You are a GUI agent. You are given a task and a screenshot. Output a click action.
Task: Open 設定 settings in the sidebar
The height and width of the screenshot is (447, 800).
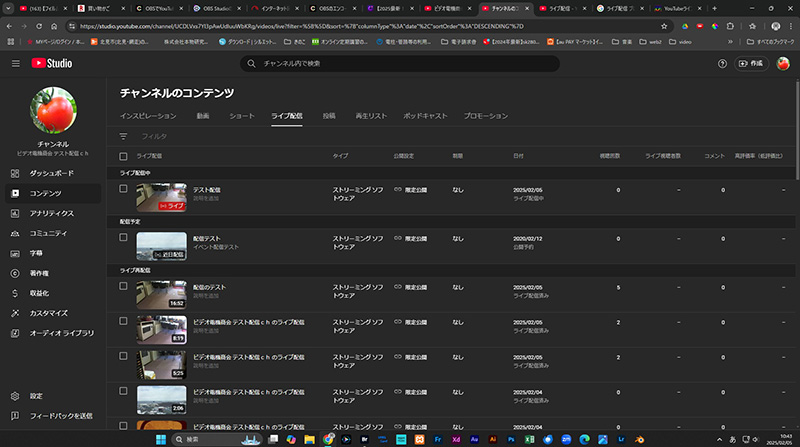point(15,395)
